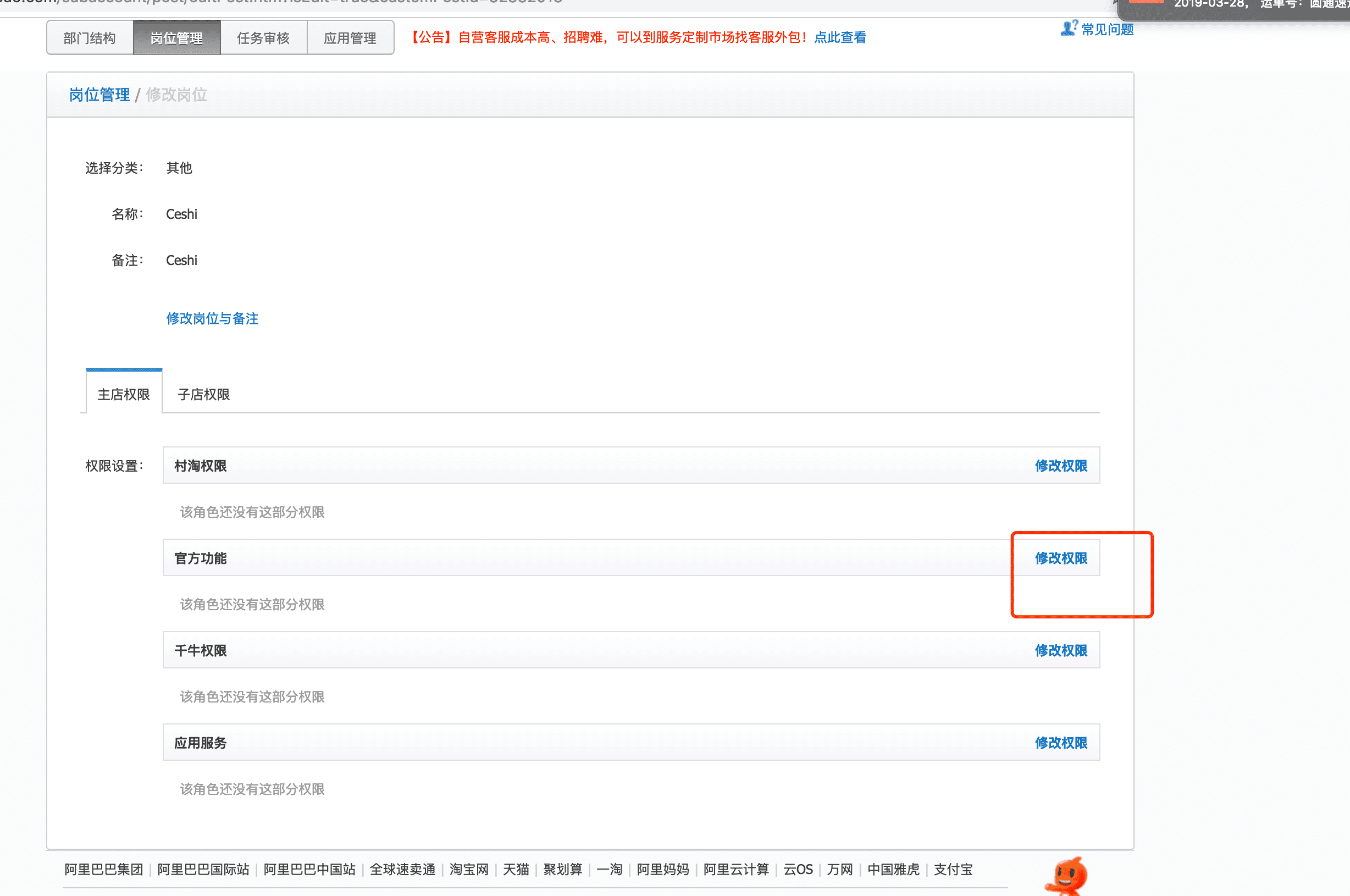
Task: Open 云OS footer link
Action: [x=798, y=869]
